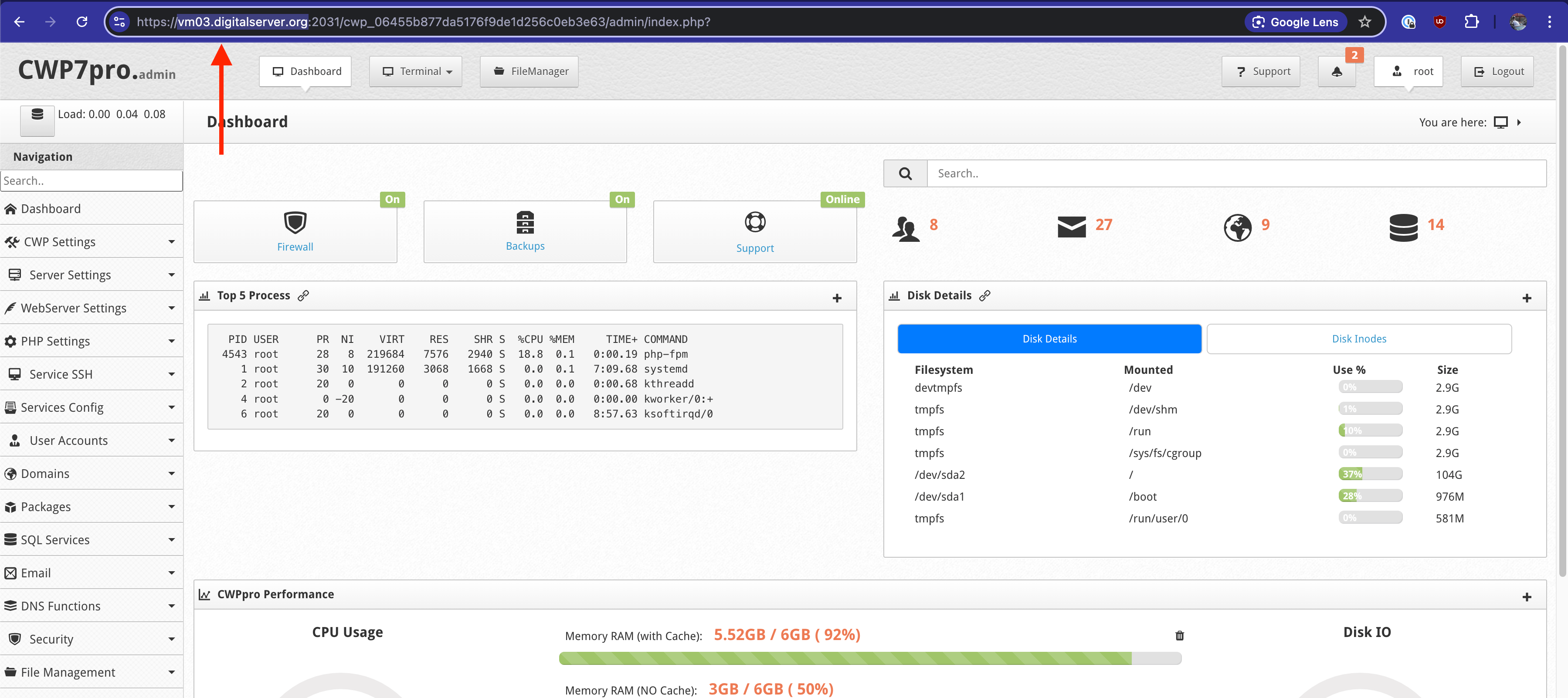Click the browser back arrow
This screenshot has width=1568, height=698.
(20, 22)
